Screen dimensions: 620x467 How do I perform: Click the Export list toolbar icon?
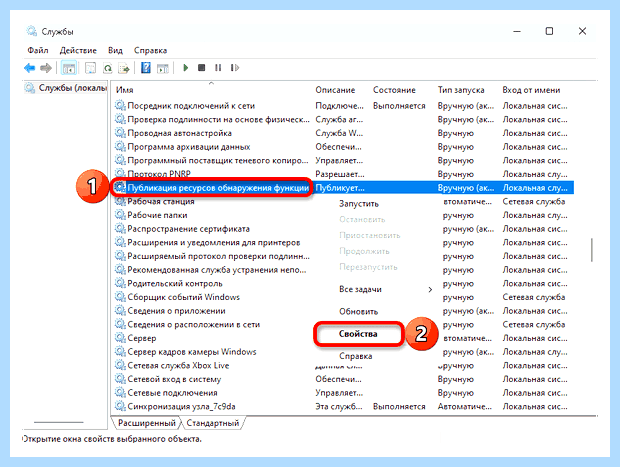pos(124,68)
